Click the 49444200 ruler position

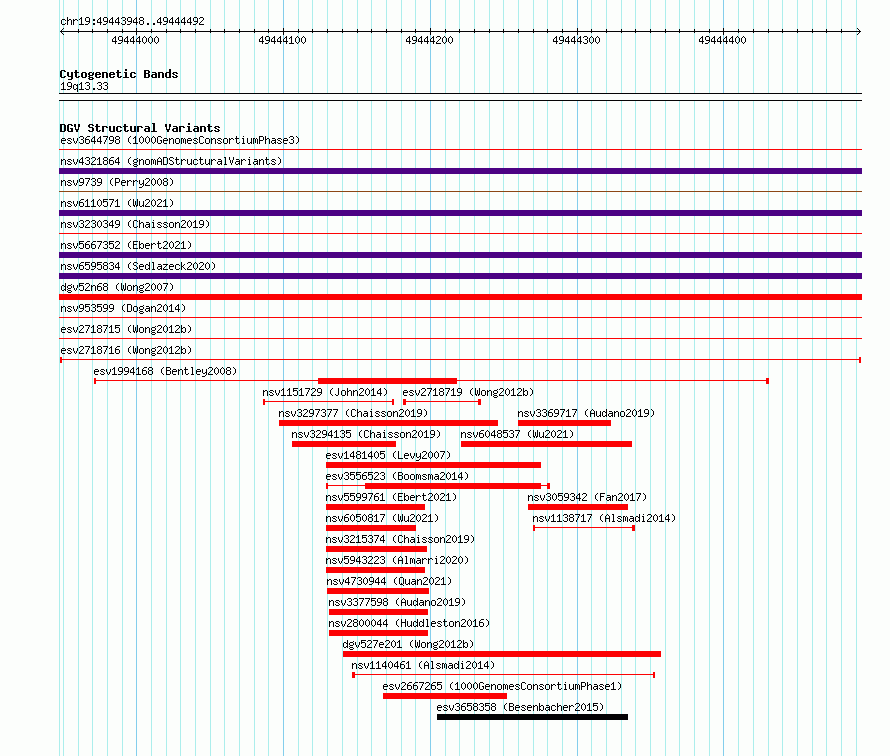click(429, 40)
